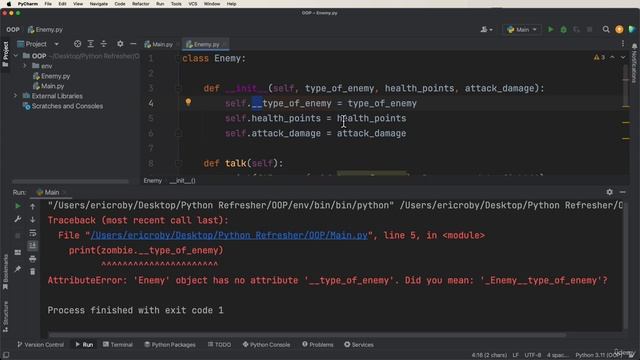The image size is (640, 360).
Task: Toggle the Bookmarks side stripe button
Action: [5, 272]
